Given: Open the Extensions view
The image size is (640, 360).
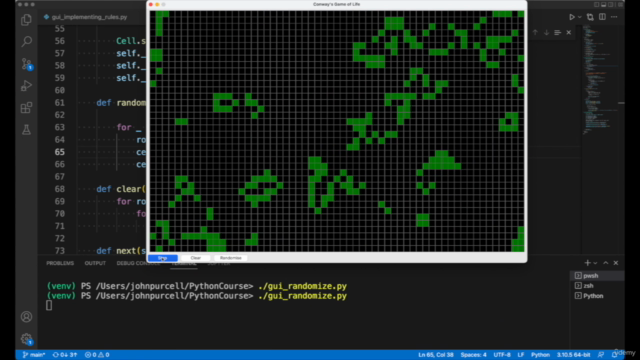Looking at the screenshot, I should coord(27,108).
